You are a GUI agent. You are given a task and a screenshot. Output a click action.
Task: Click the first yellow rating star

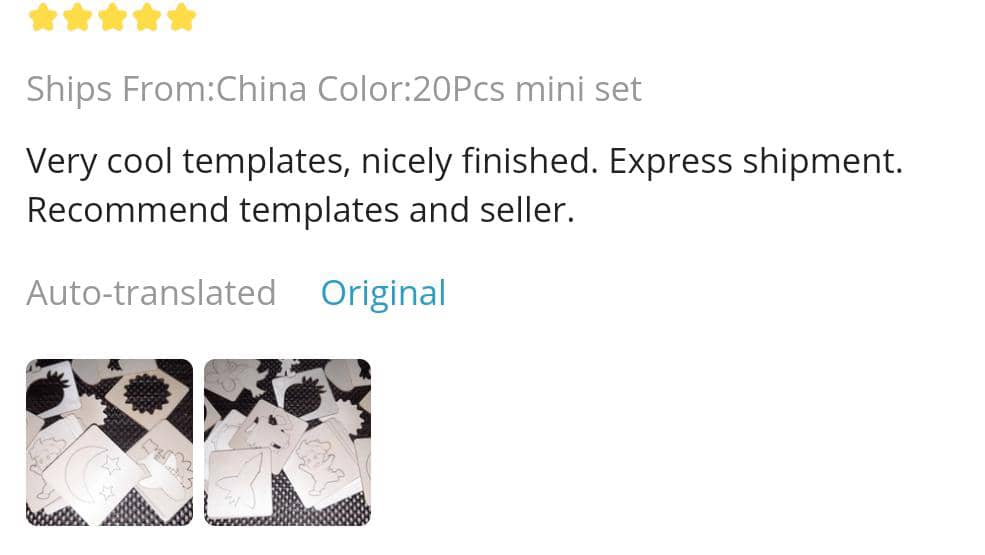tap(42, 17)
